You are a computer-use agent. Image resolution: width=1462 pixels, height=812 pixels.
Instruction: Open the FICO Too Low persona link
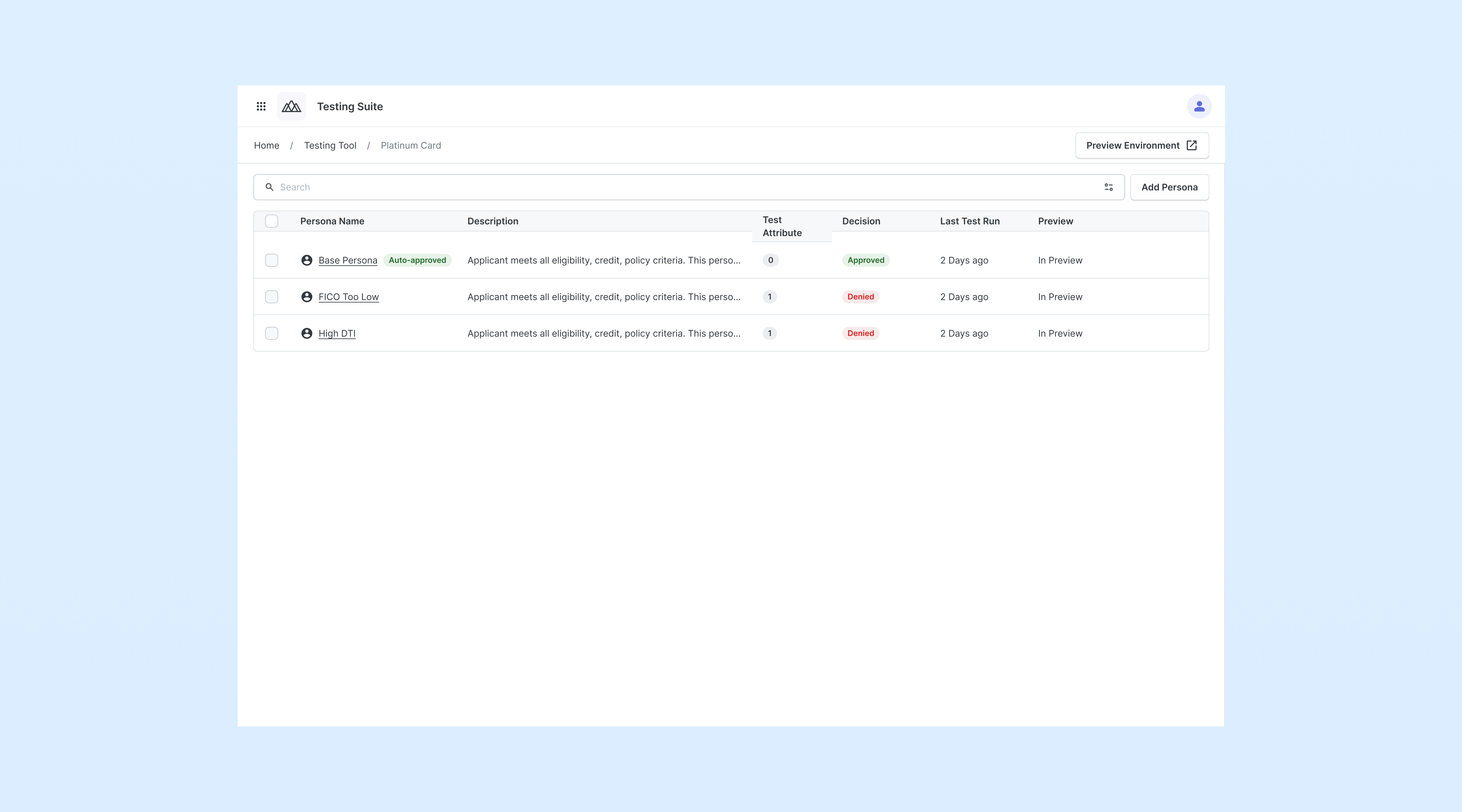coord(348,297)
